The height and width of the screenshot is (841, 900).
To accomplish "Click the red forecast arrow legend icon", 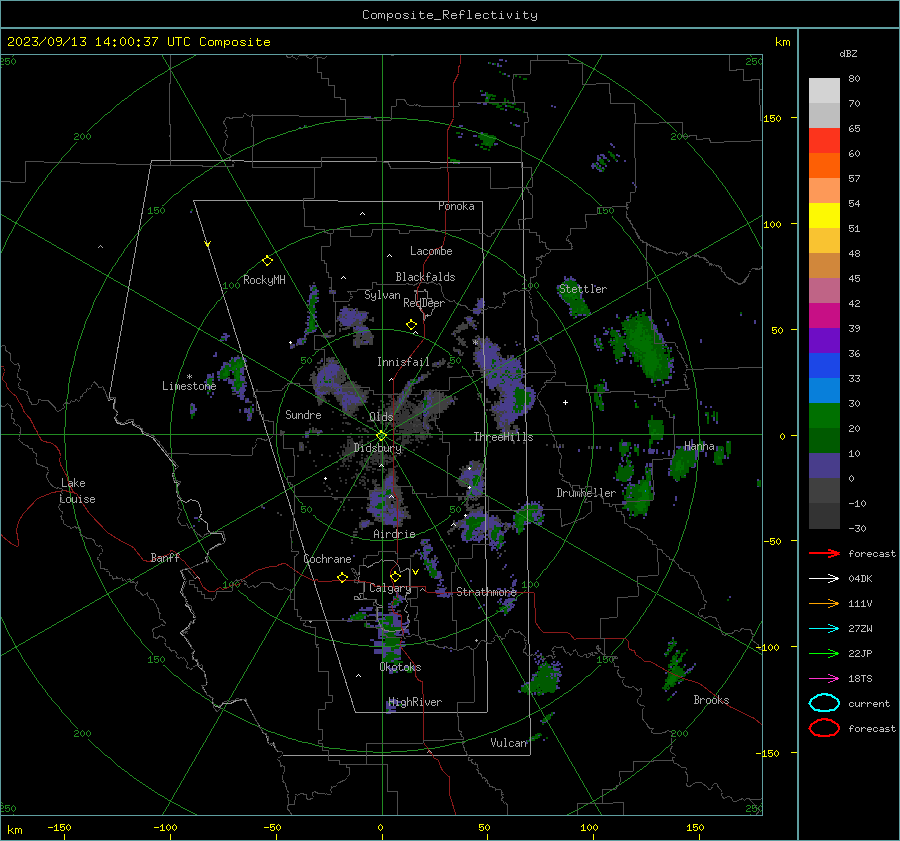I will pos(824,553).
